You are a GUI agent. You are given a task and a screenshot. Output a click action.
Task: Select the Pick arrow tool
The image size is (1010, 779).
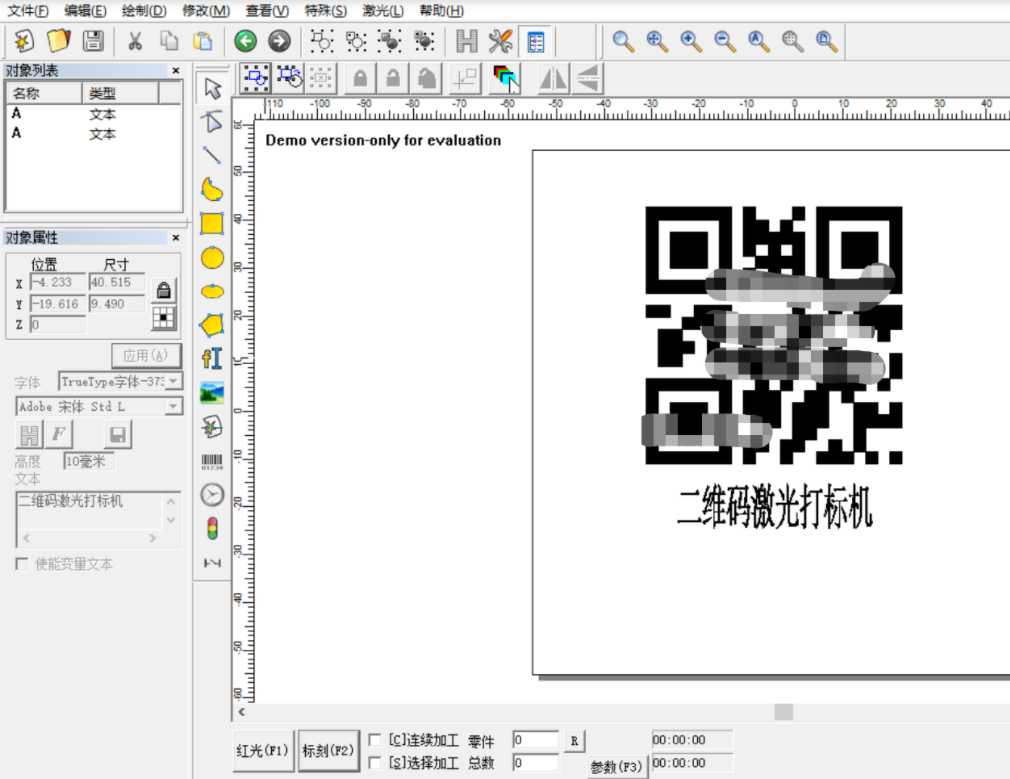213,88
